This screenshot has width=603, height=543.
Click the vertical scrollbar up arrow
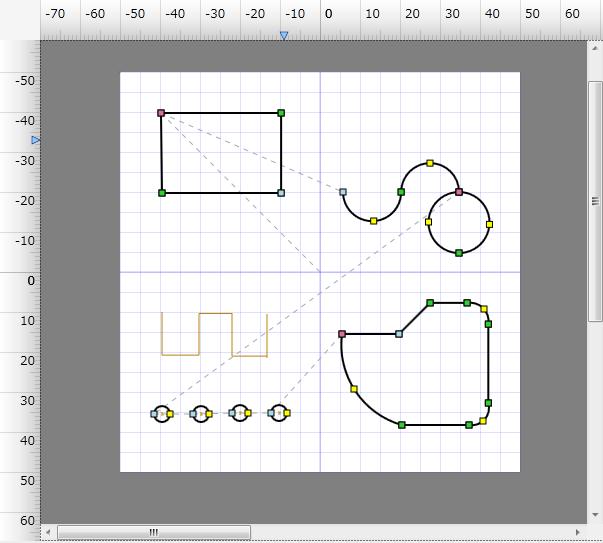594,47
